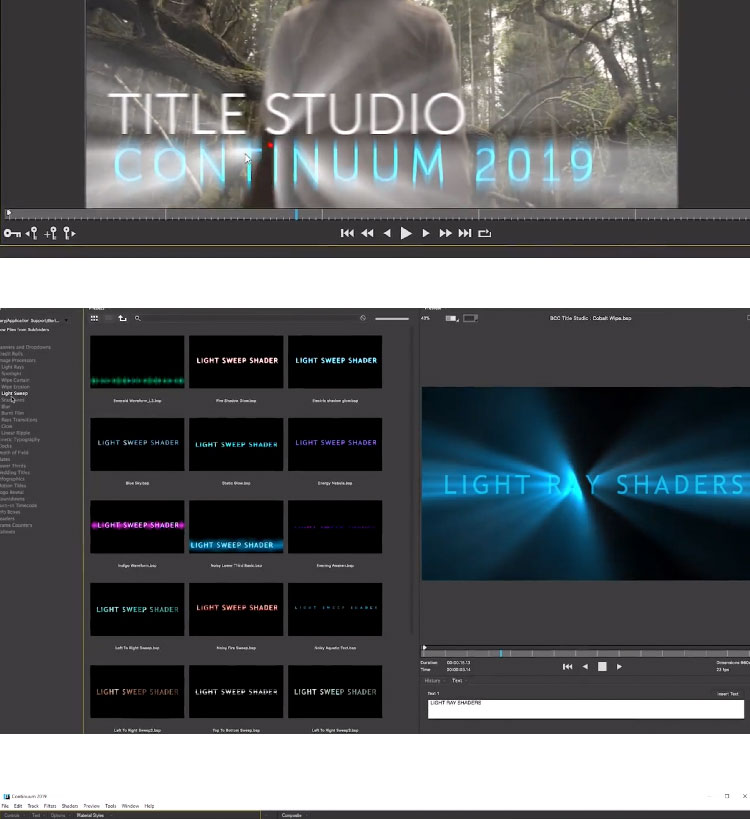Image resolution: width=750 pixels, height=819 pixels.
Task: Click the preset search magnifier icon
Action: pos(138,318)
